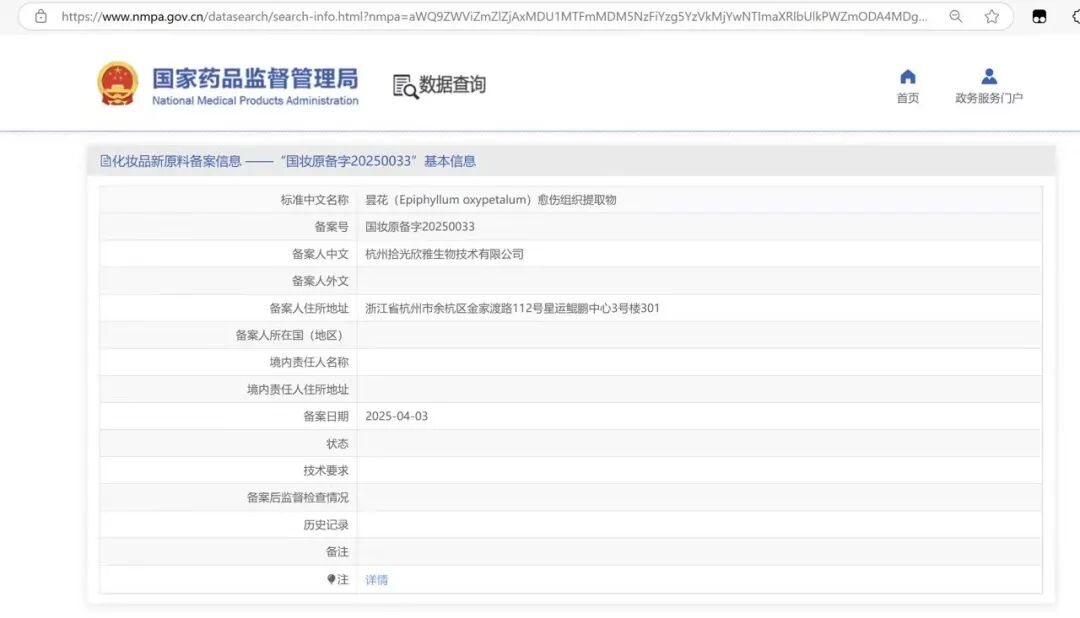Viewport: 1080px width, 618px height.
Task: Open the 详情 link
Action: point(376,580)
